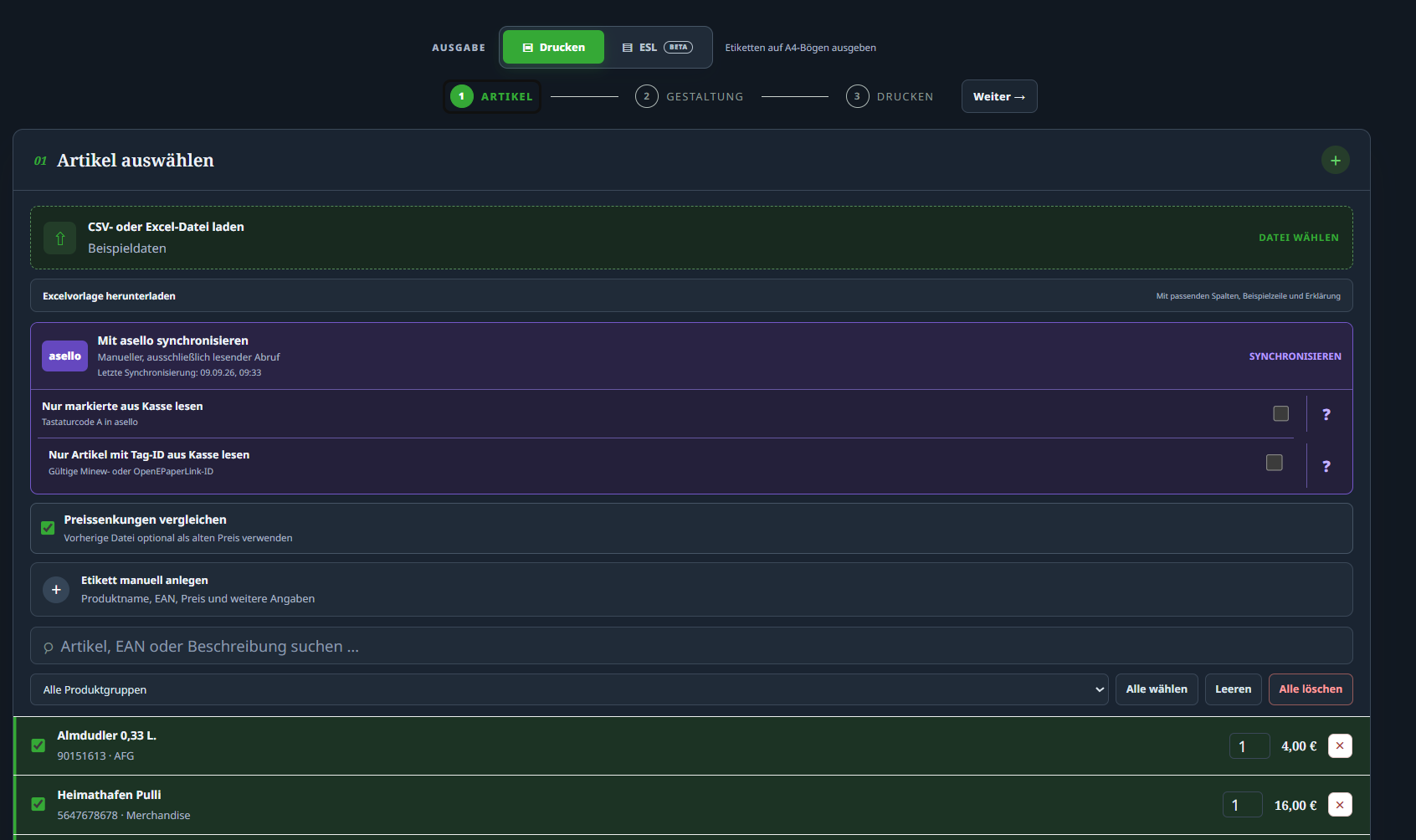The height and width of the screenshot is (840, 1416).
Task: Go to step 3 Drucken
Action: click(890, 96)
